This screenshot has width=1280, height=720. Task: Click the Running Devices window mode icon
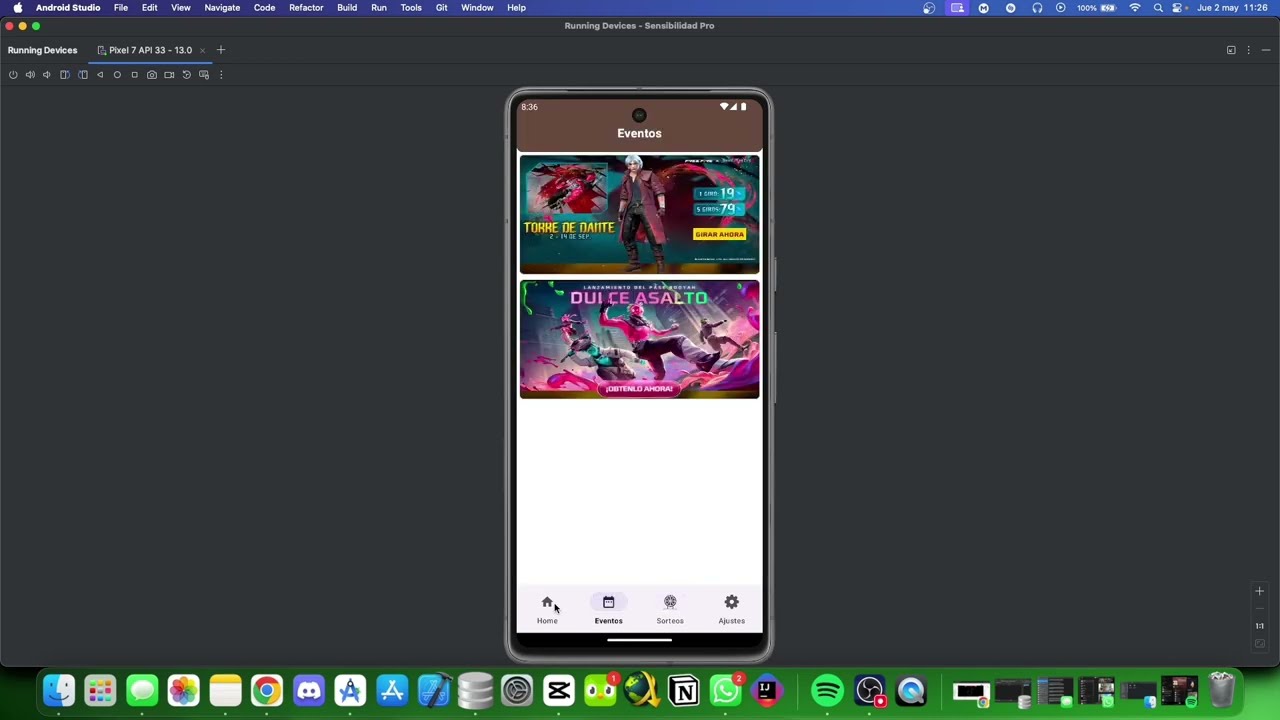tap(1231, 50)
